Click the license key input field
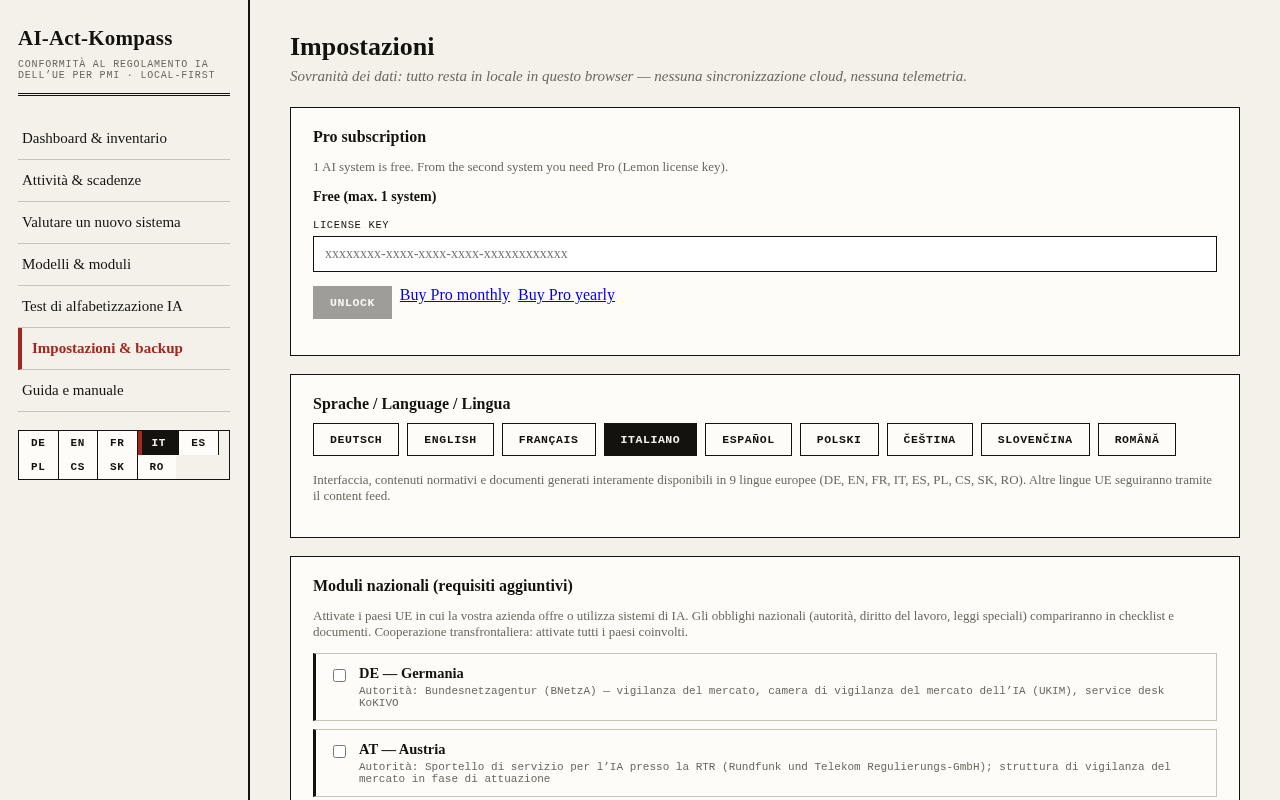 pyautogui.click(x=765, y=254)
